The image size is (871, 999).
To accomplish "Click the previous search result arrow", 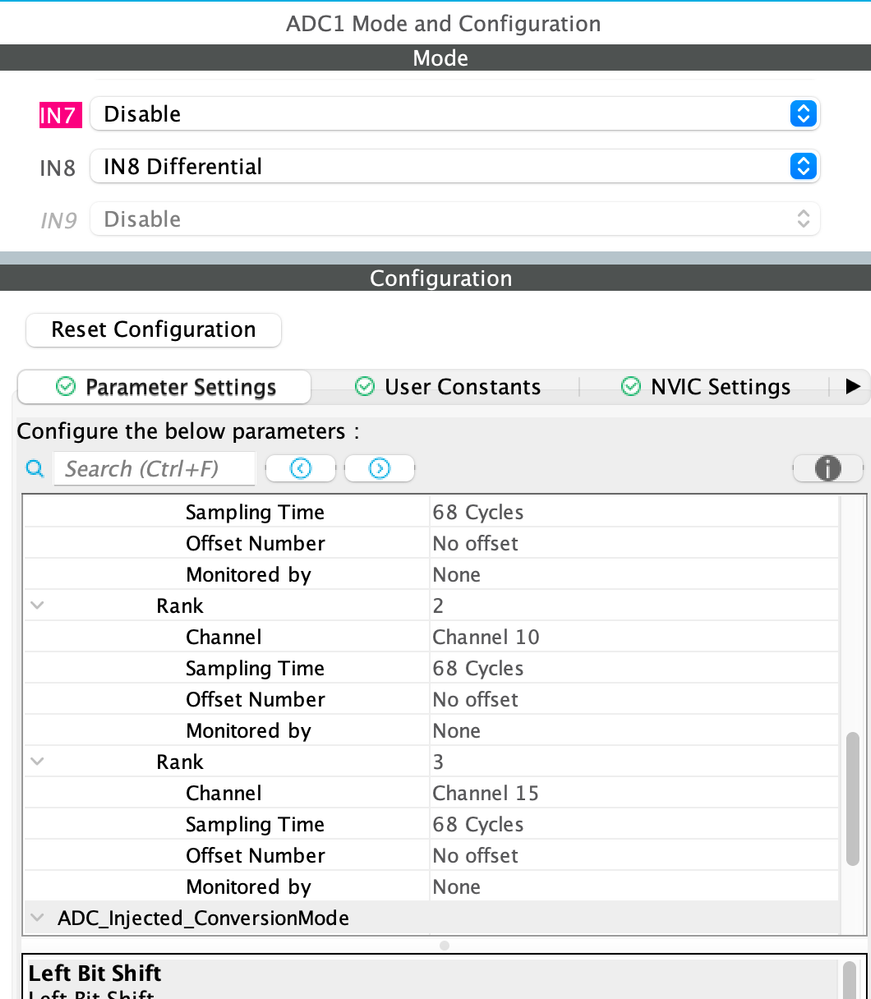I will click(x=300, y=468).
